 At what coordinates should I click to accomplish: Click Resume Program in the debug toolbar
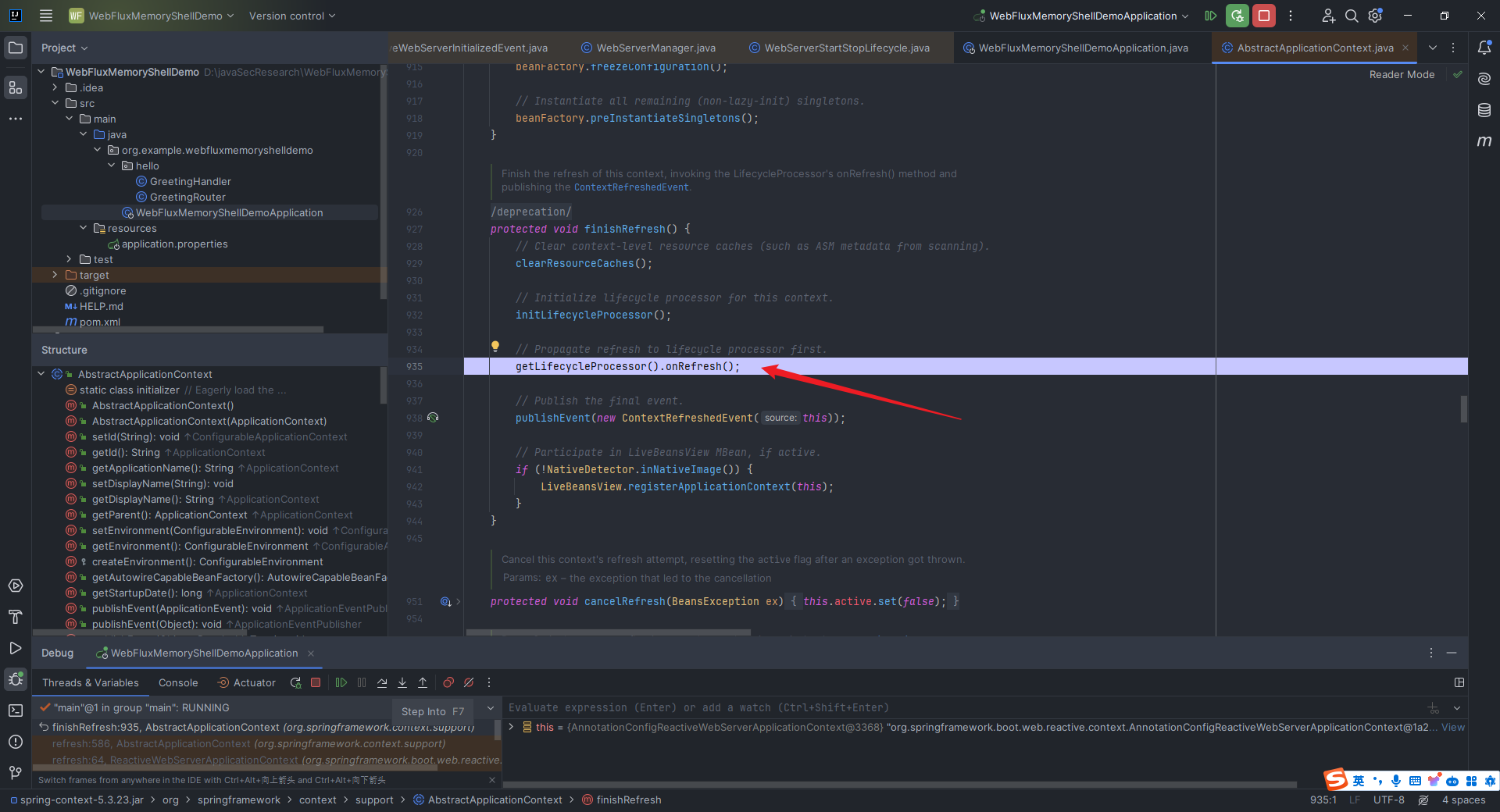tap(341, 682)
